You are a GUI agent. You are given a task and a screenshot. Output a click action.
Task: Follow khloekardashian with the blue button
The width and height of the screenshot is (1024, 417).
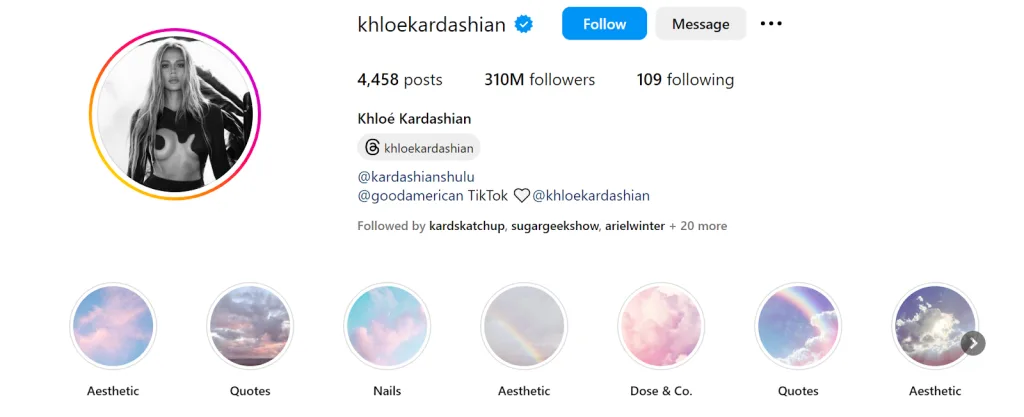click(604, 24)
